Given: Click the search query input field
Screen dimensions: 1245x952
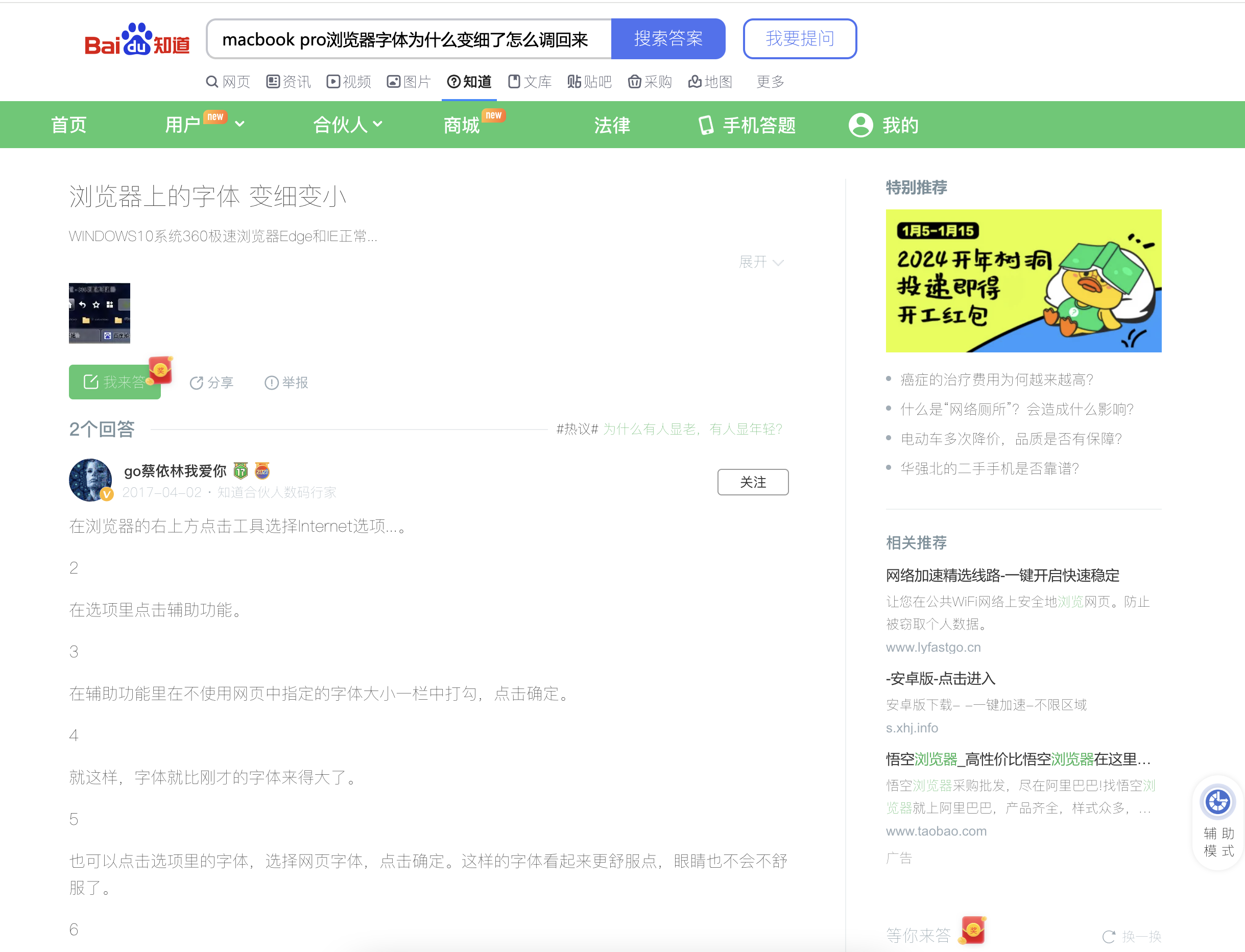Looking at the screenshot, I should pos(408,38).
